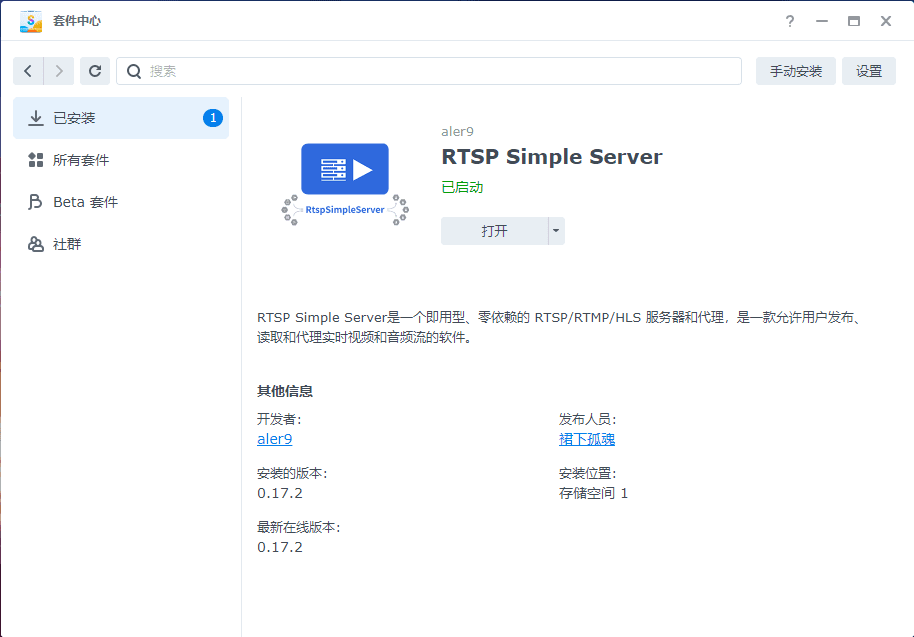
Task: Refresh the package list
Action: [95, 71]
